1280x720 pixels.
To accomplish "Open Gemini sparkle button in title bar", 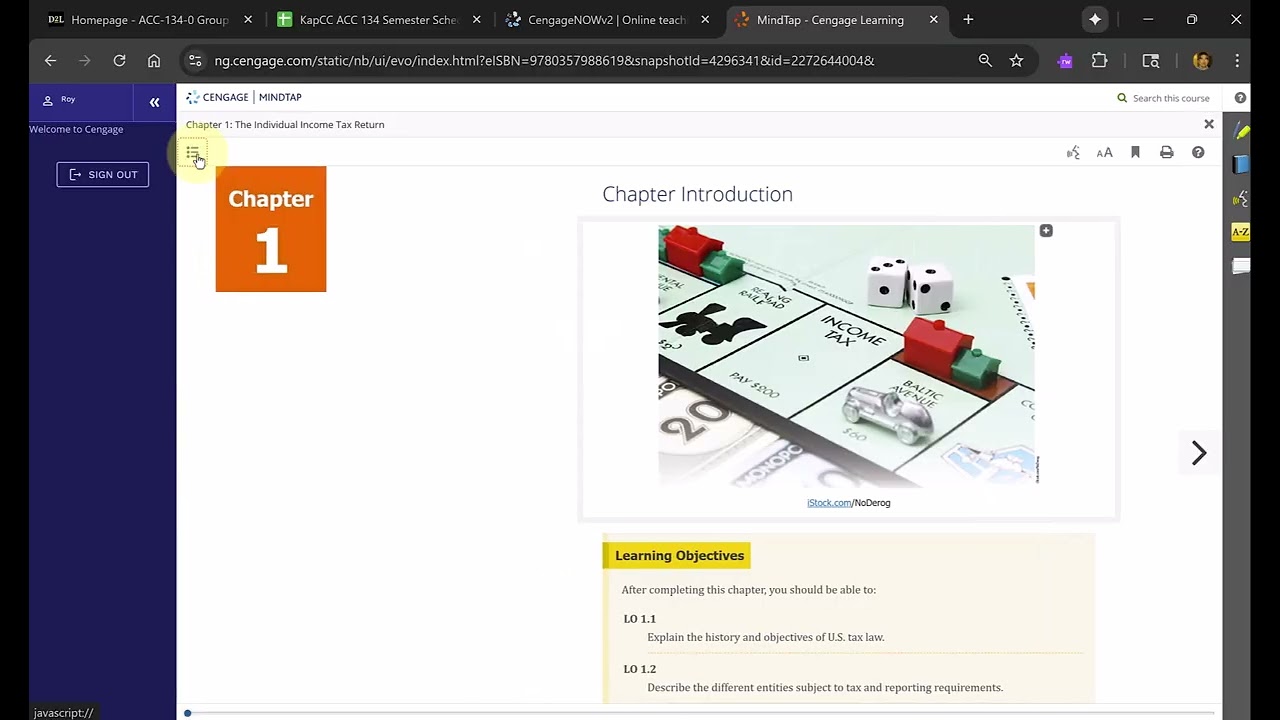I will click(x=1095, y=20).
